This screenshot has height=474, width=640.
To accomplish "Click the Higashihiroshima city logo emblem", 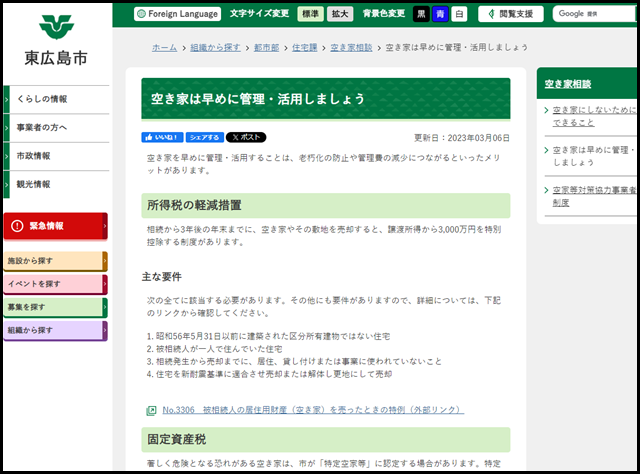I will tap(56, 27).
